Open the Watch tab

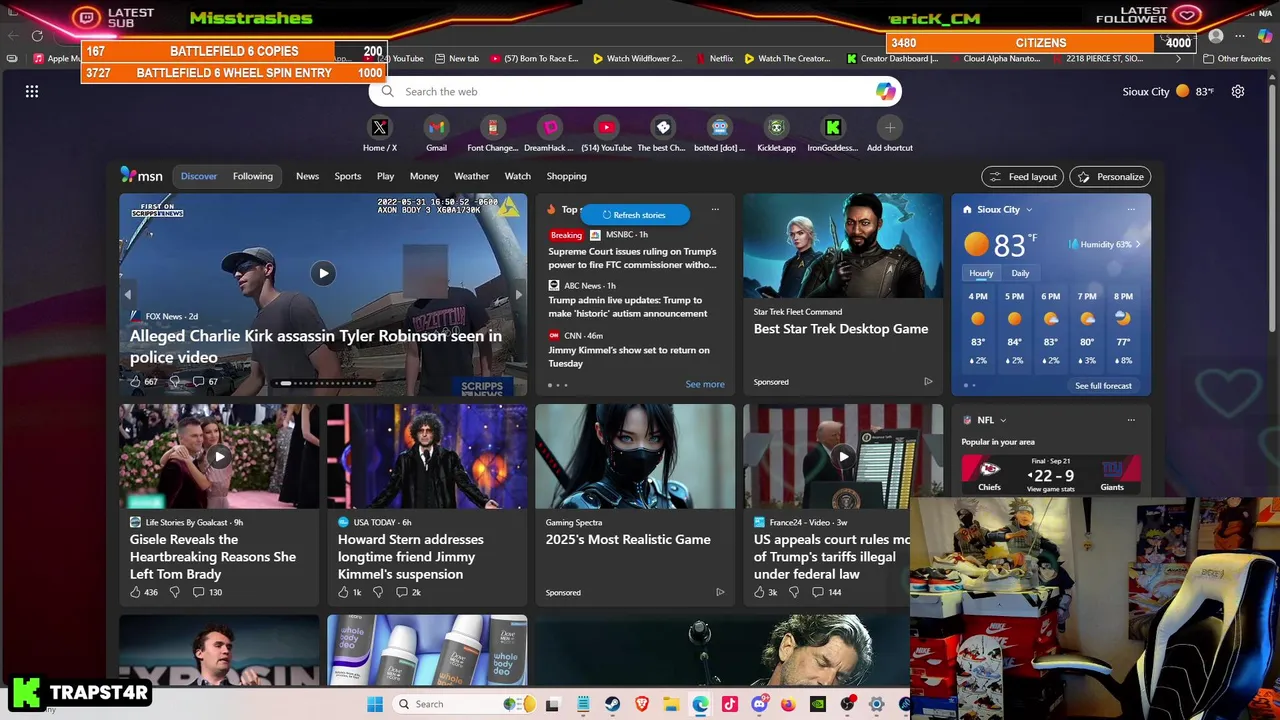tap(518, 176)
